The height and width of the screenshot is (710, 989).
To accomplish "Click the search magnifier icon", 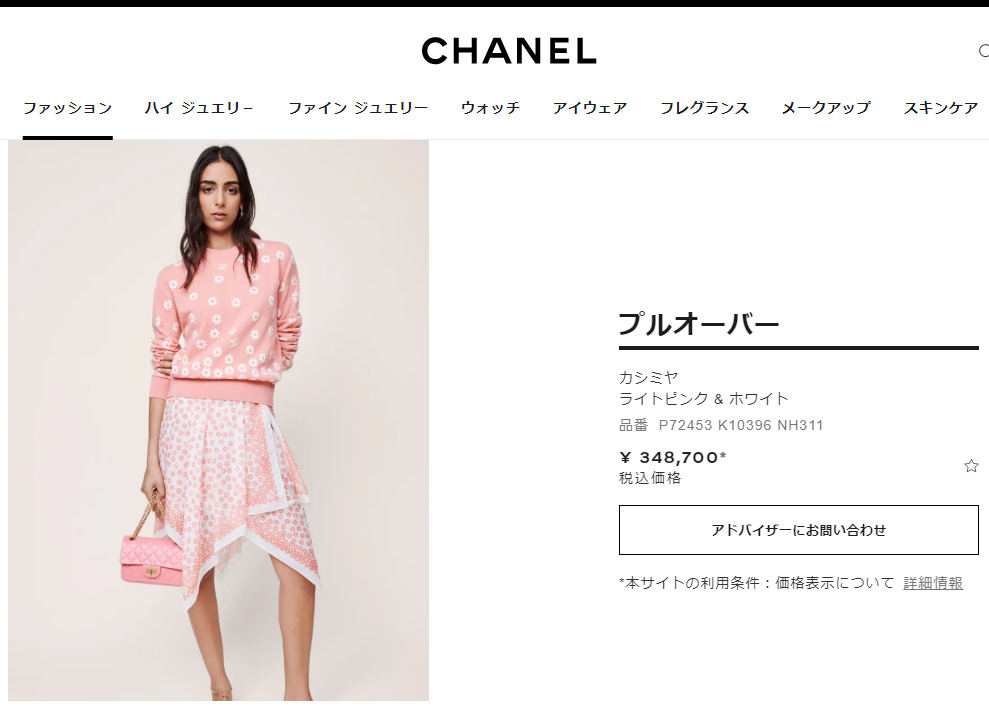I will point(984,51).
